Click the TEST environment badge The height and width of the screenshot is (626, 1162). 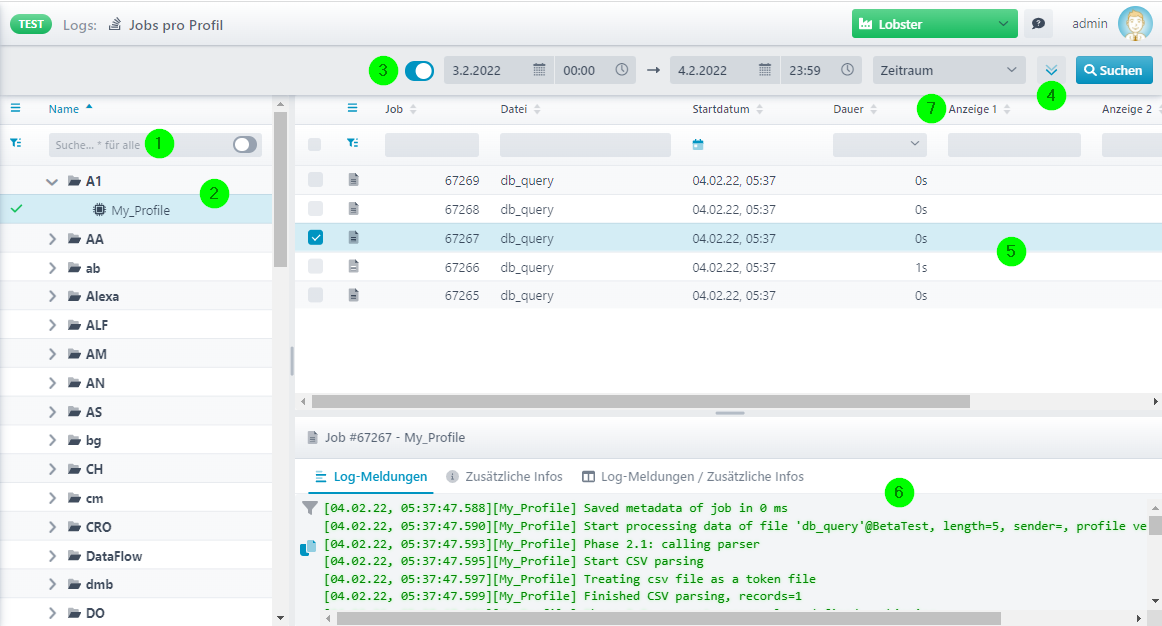pos(30,24)
